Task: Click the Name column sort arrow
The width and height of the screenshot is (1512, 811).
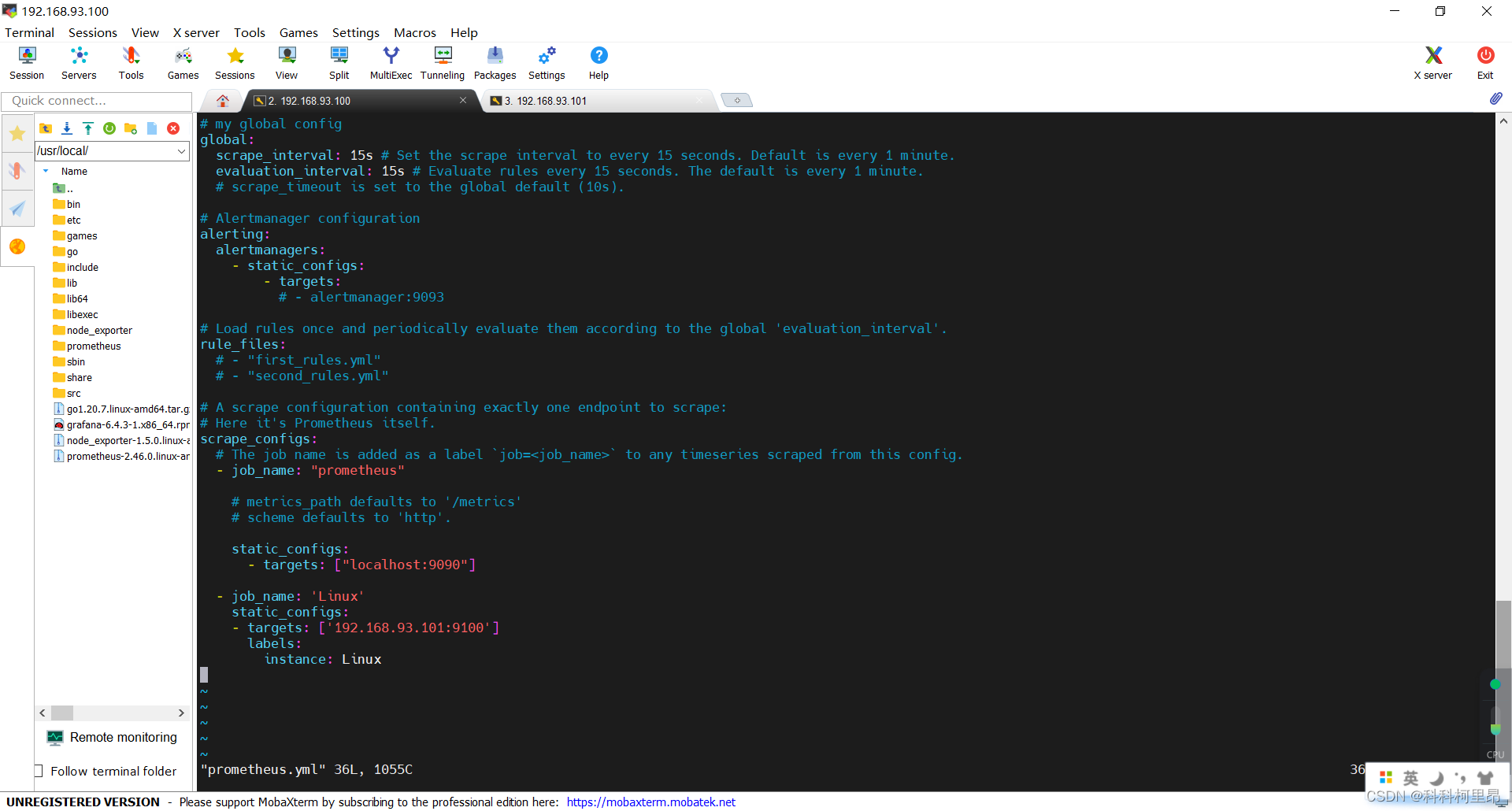Action: [46, 171]
